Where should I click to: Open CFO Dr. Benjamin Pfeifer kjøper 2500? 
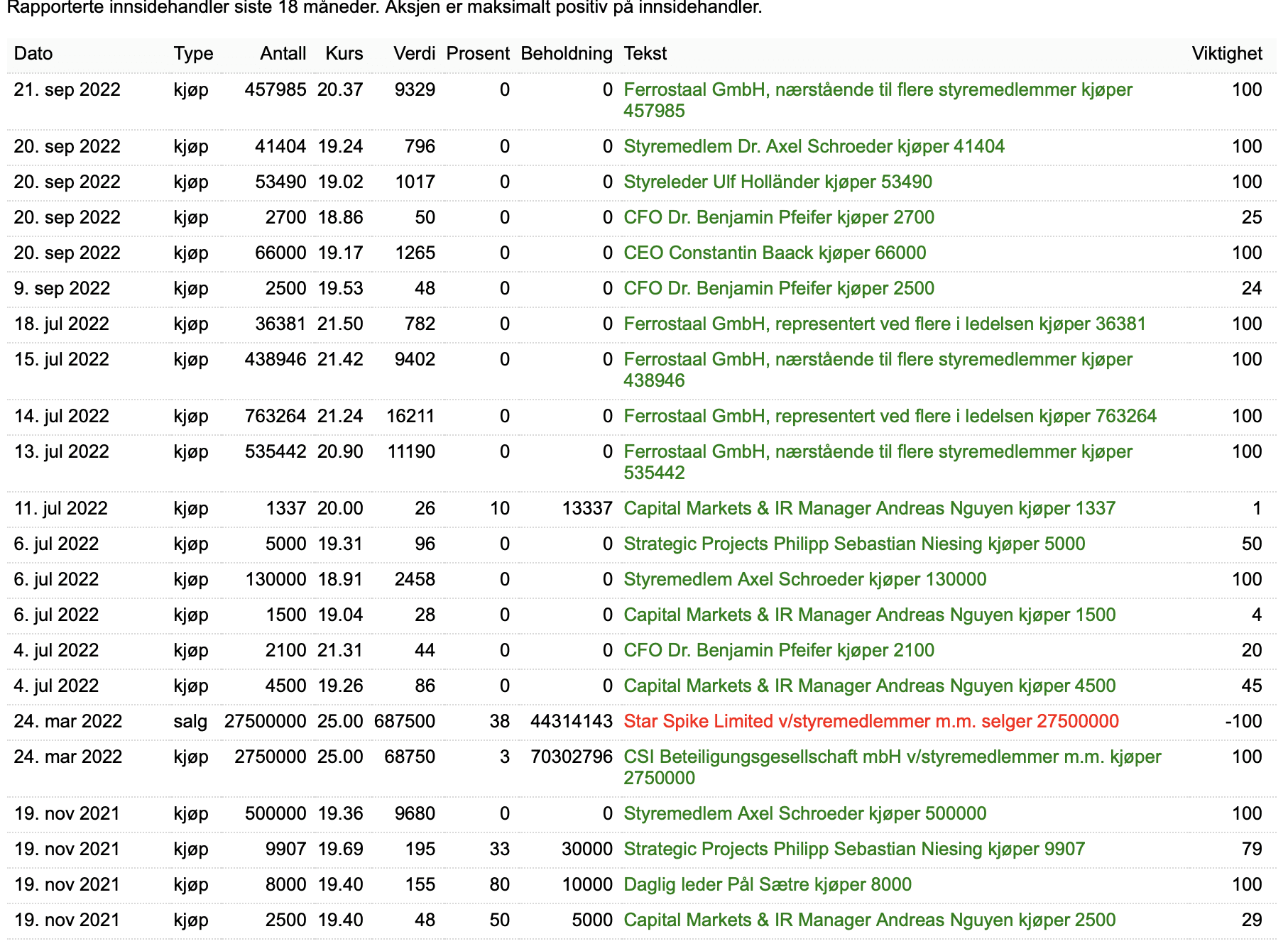point(779,289)
